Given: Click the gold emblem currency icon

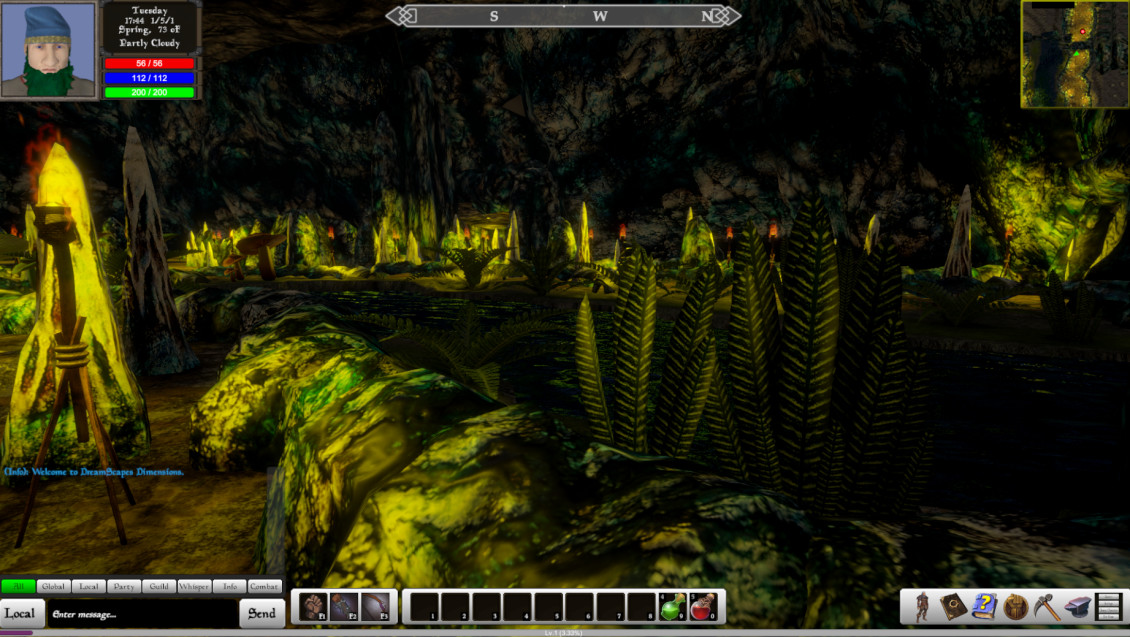Looking at the screenshot, I should [x=1013, y=607].
